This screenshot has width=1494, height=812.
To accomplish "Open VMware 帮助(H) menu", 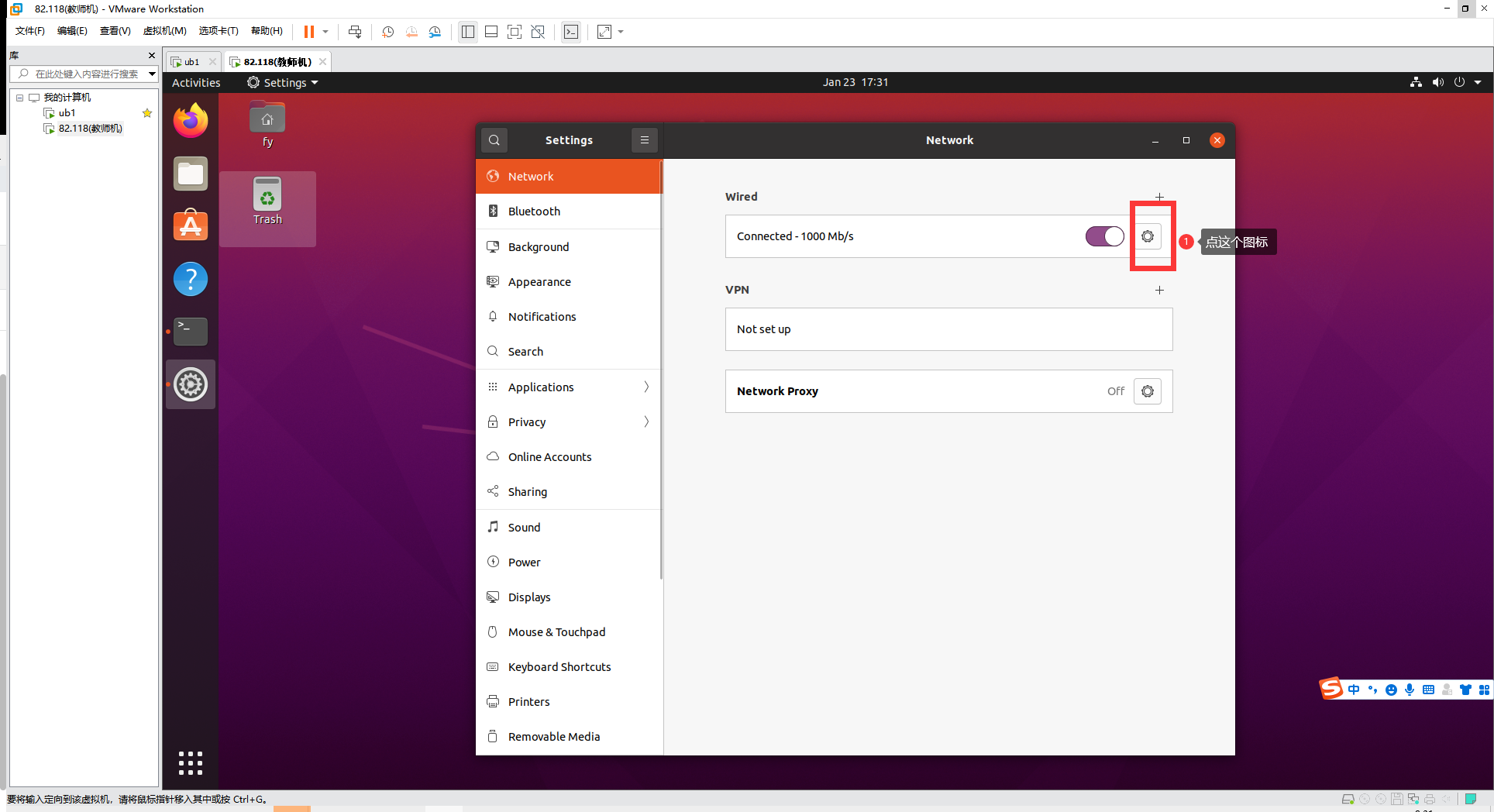I will coord(267,31).
